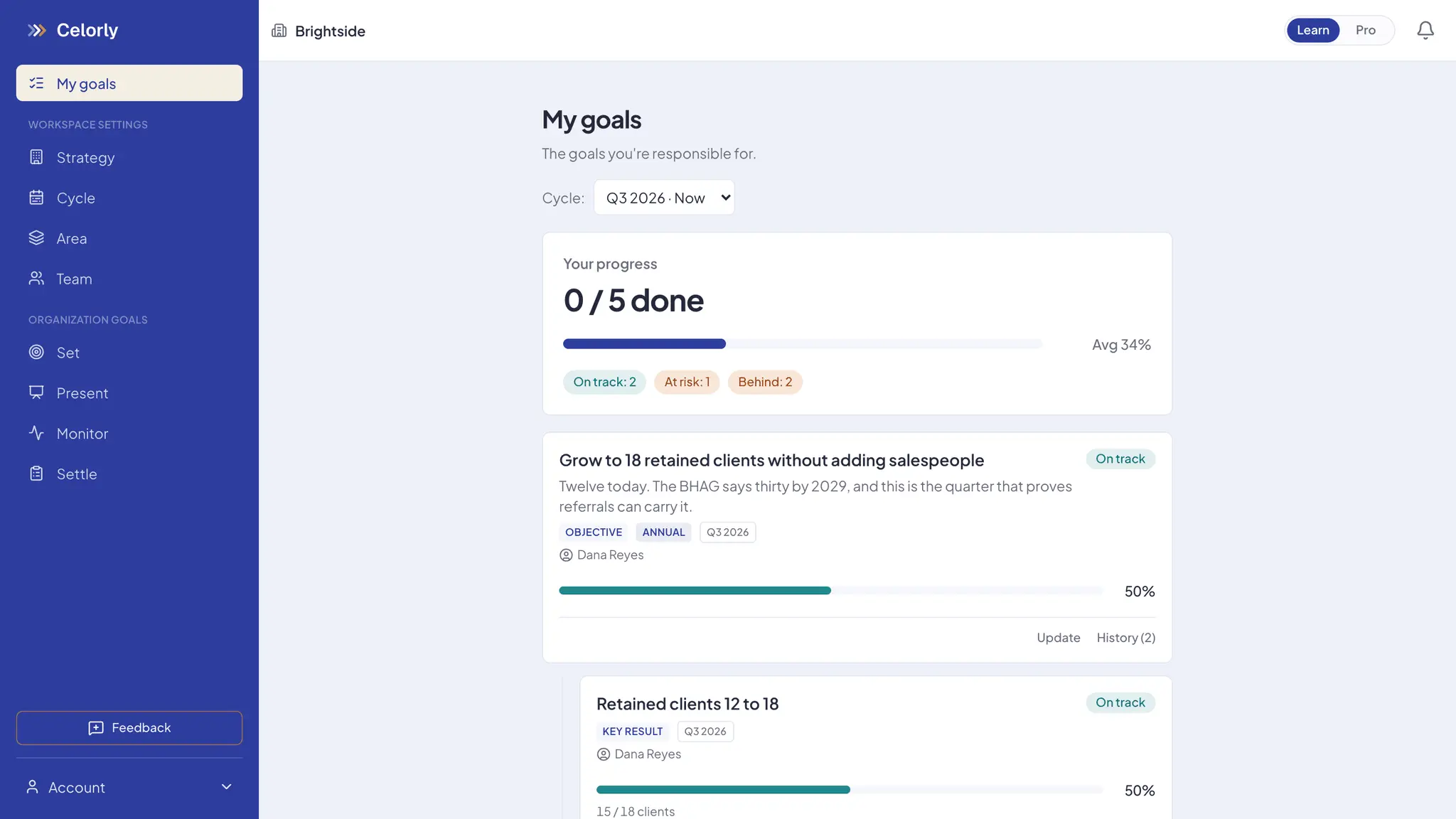The image size is (1456, 819).
Task: Click the 'Your progress' heading
Action: click(610, 264)
